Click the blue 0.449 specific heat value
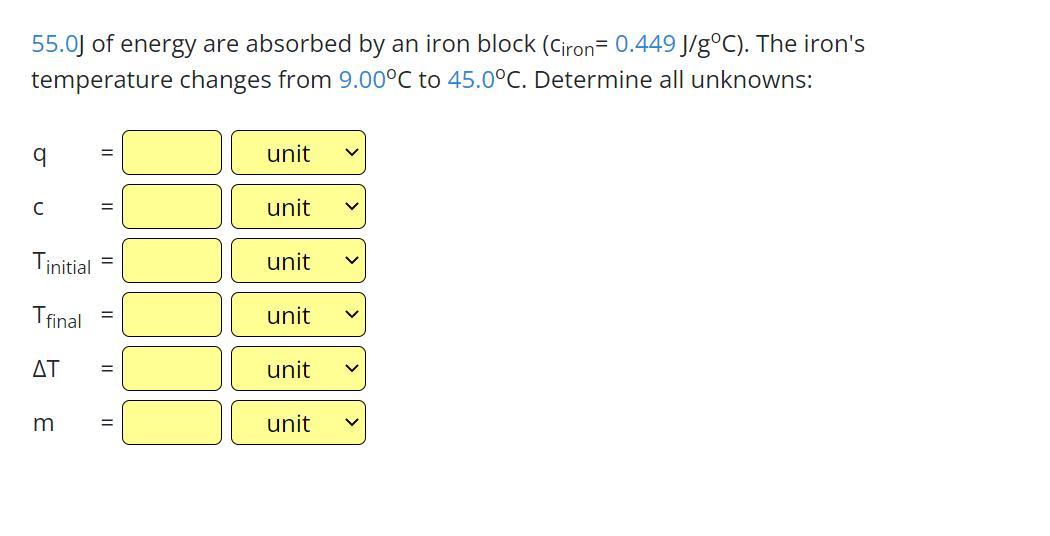The image size is (1050, 536). click(x=645, y=44)
